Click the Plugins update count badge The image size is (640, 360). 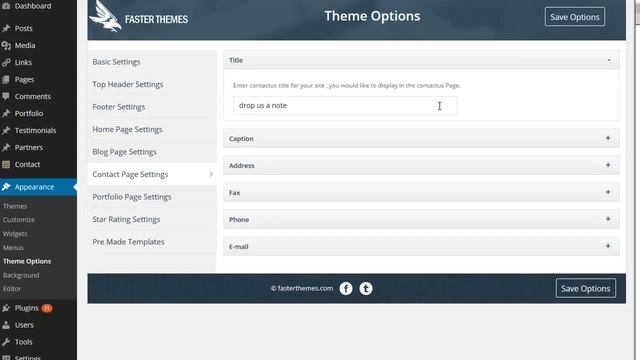47,308
